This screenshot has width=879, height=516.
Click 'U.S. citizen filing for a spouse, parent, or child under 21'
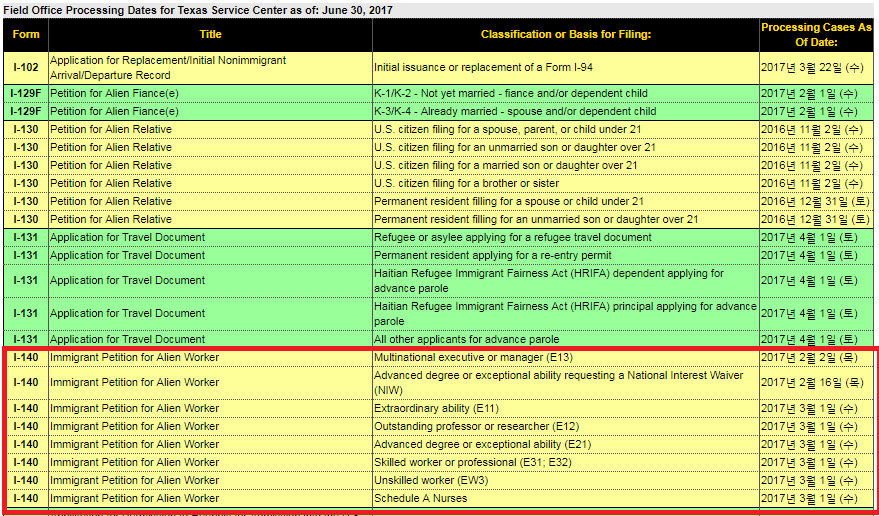(507, 129)
